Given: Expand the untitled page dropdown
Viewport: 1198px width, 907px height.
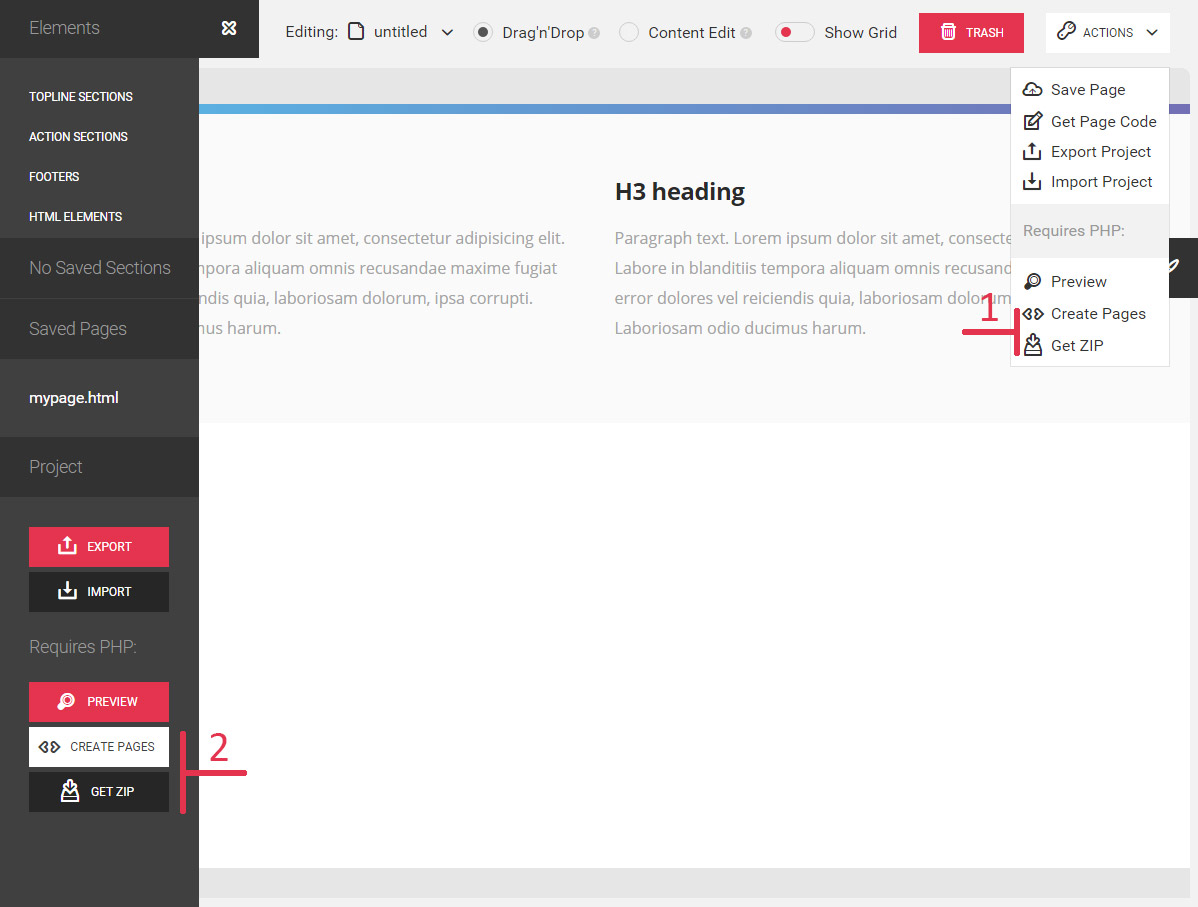Looking at the screenshot, I should point(447,32).
